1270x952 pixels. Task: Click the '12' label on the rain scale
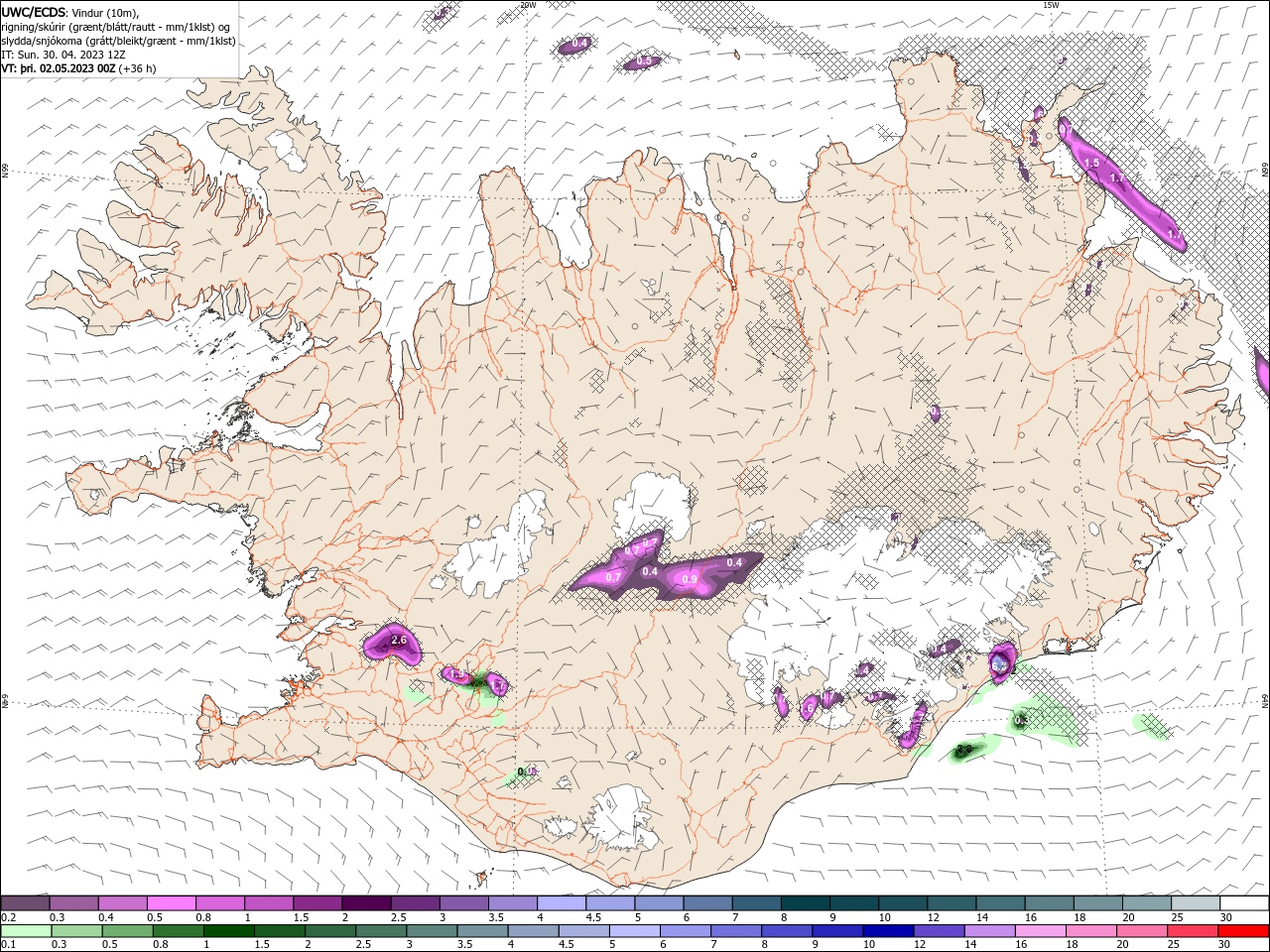coord(919,945)
